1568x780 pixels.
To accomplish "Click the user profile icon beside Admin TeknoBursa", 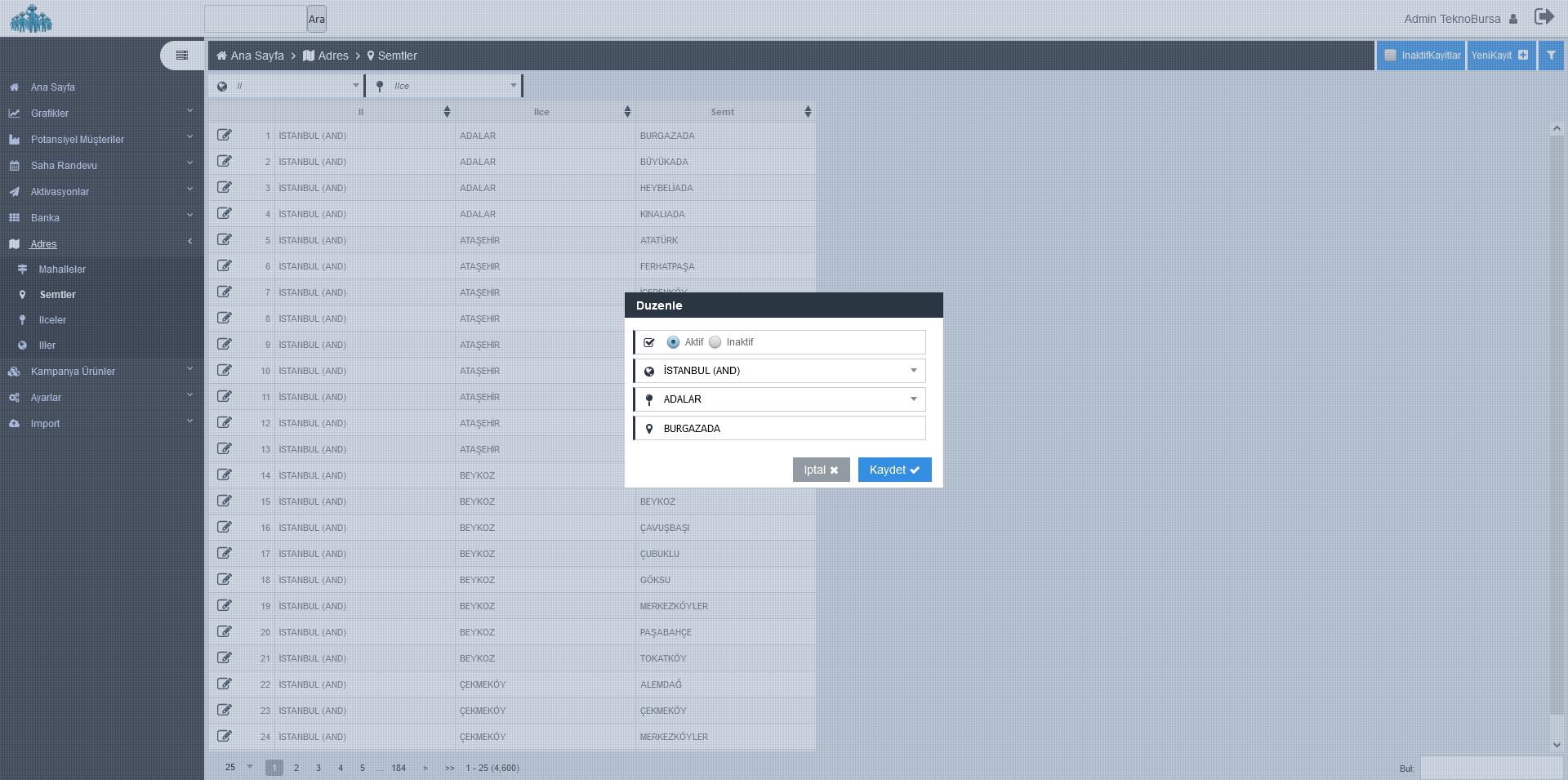I will [x=1513, y=19].
